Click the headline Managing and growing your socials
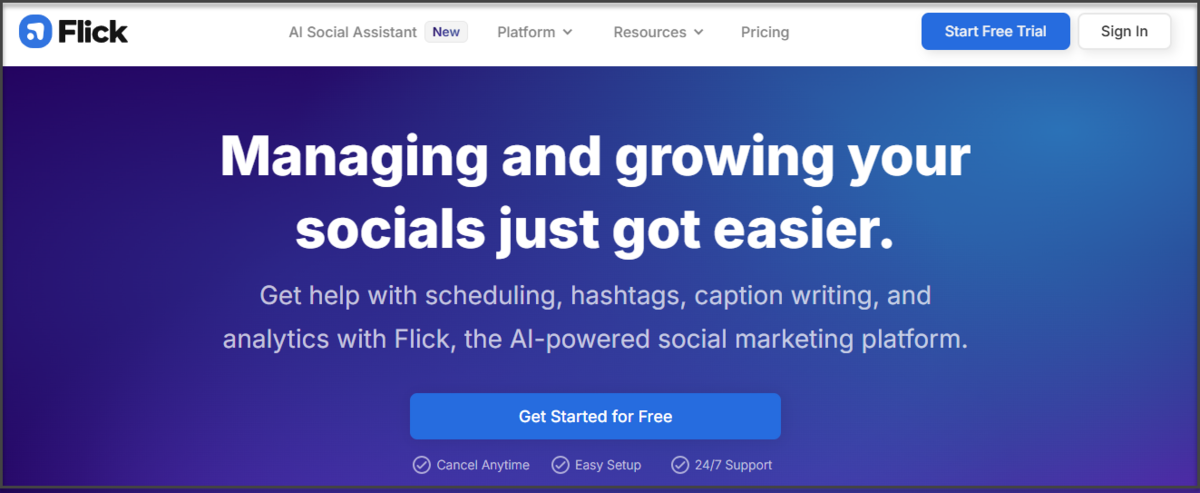 pyautogui.click(x=595, y=192)
